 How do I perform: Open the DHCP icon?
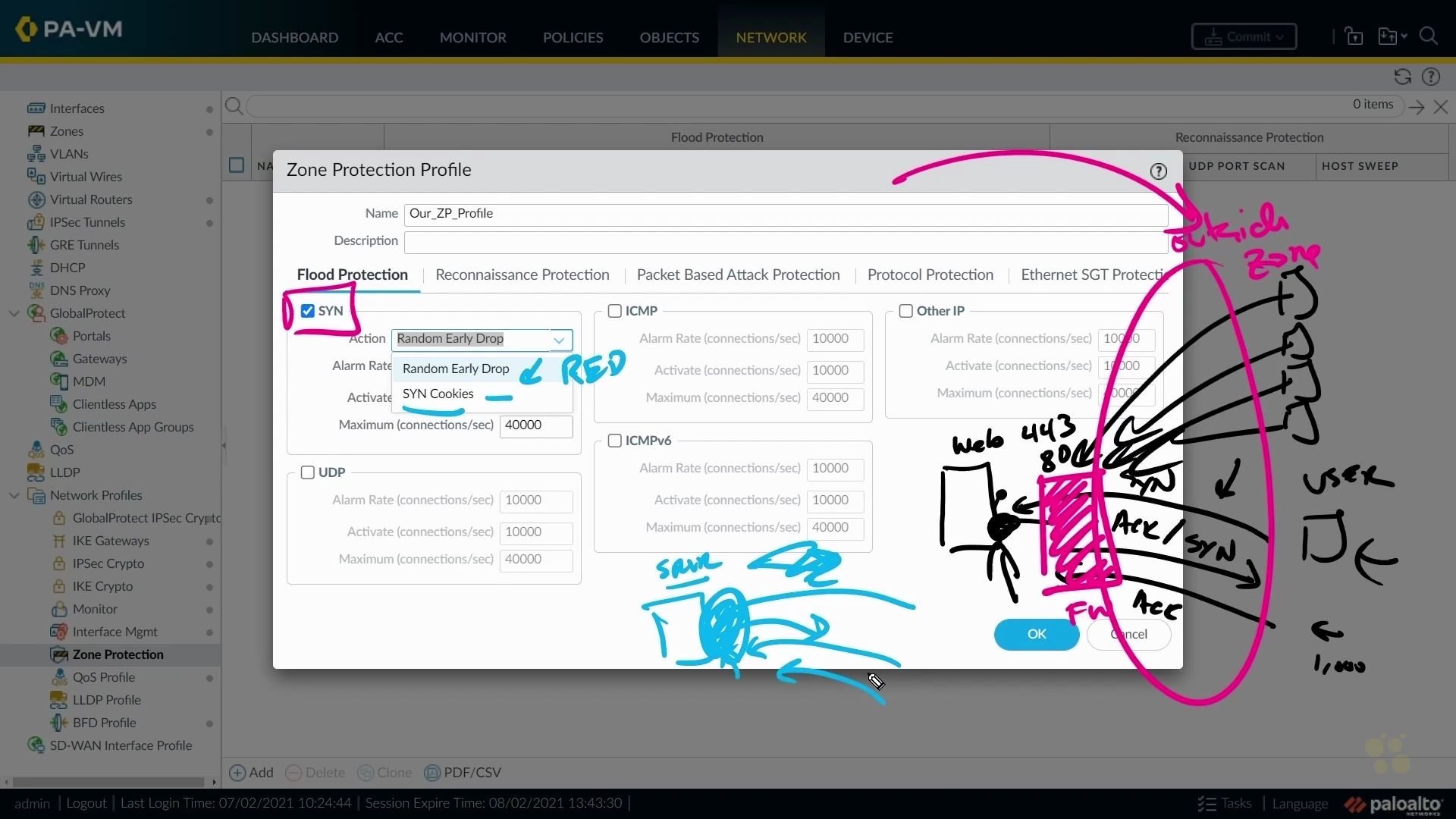click(36, 268)
